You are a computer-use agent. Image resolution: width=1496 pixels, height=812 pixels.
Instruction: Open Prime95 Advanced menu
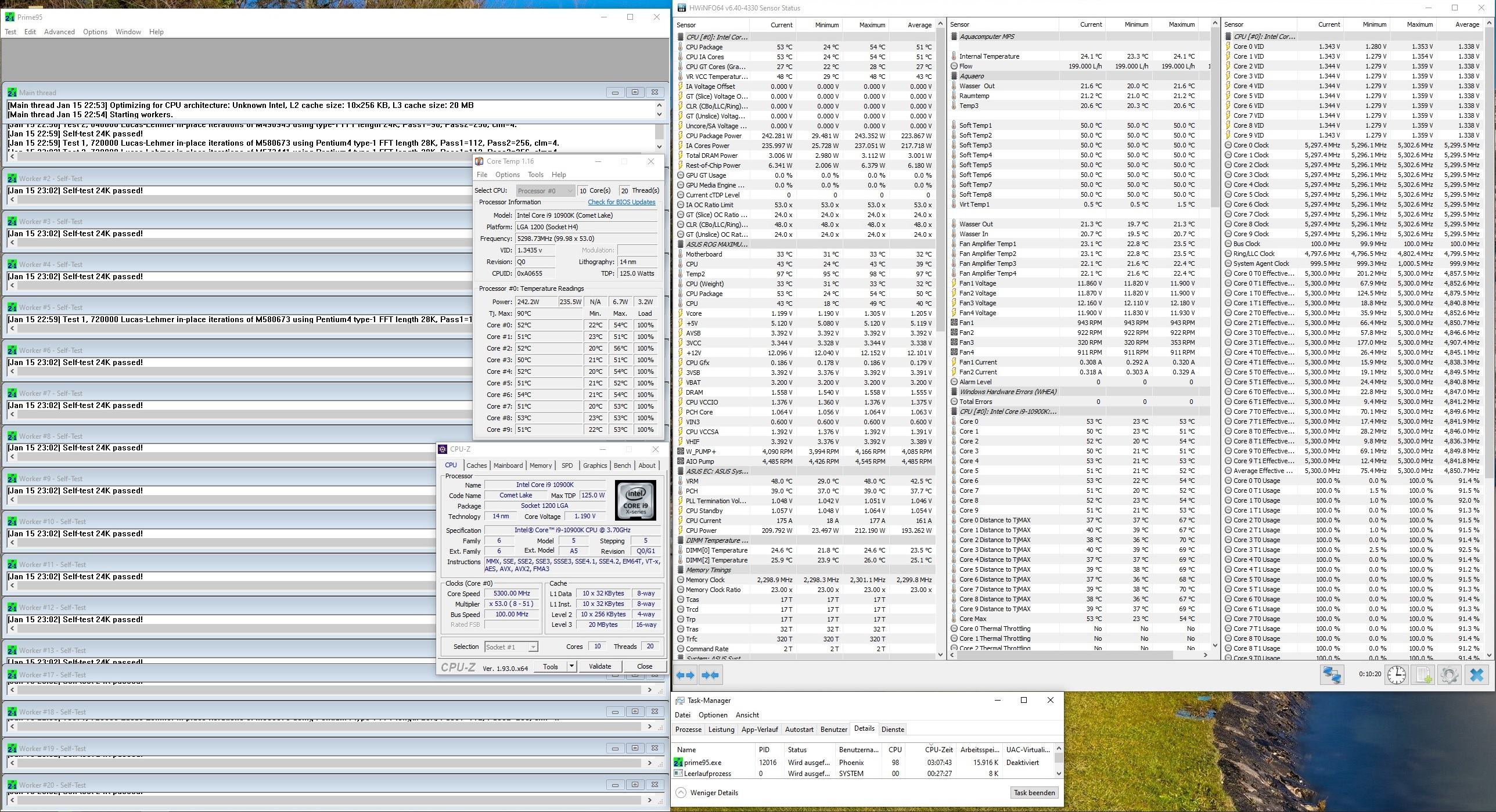click(x=59, y=32)
